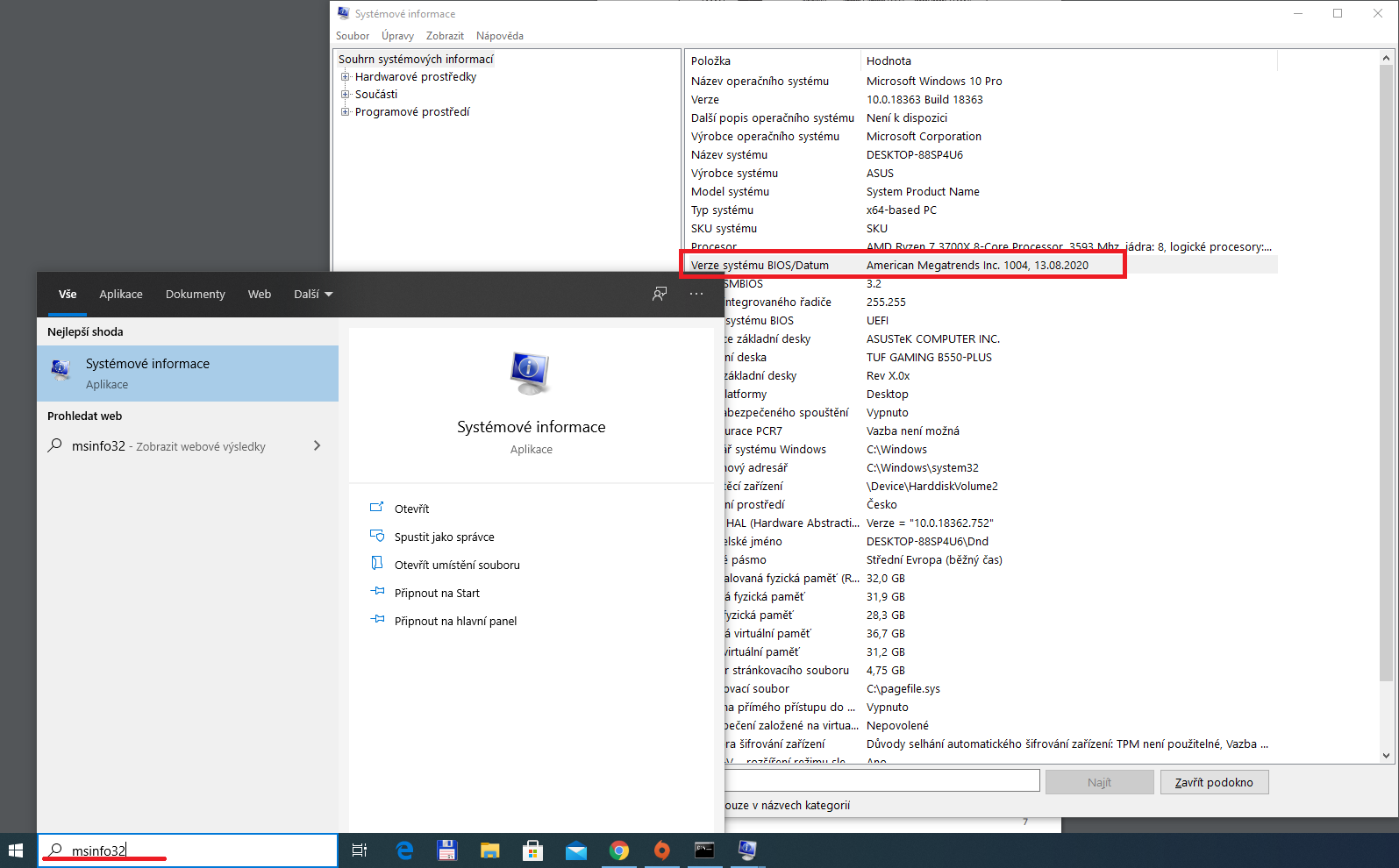Image resolution: width=1399 pixels, height=868 pixels.
Task: Click the Hodnota column header
Action: click(1068, 60)
